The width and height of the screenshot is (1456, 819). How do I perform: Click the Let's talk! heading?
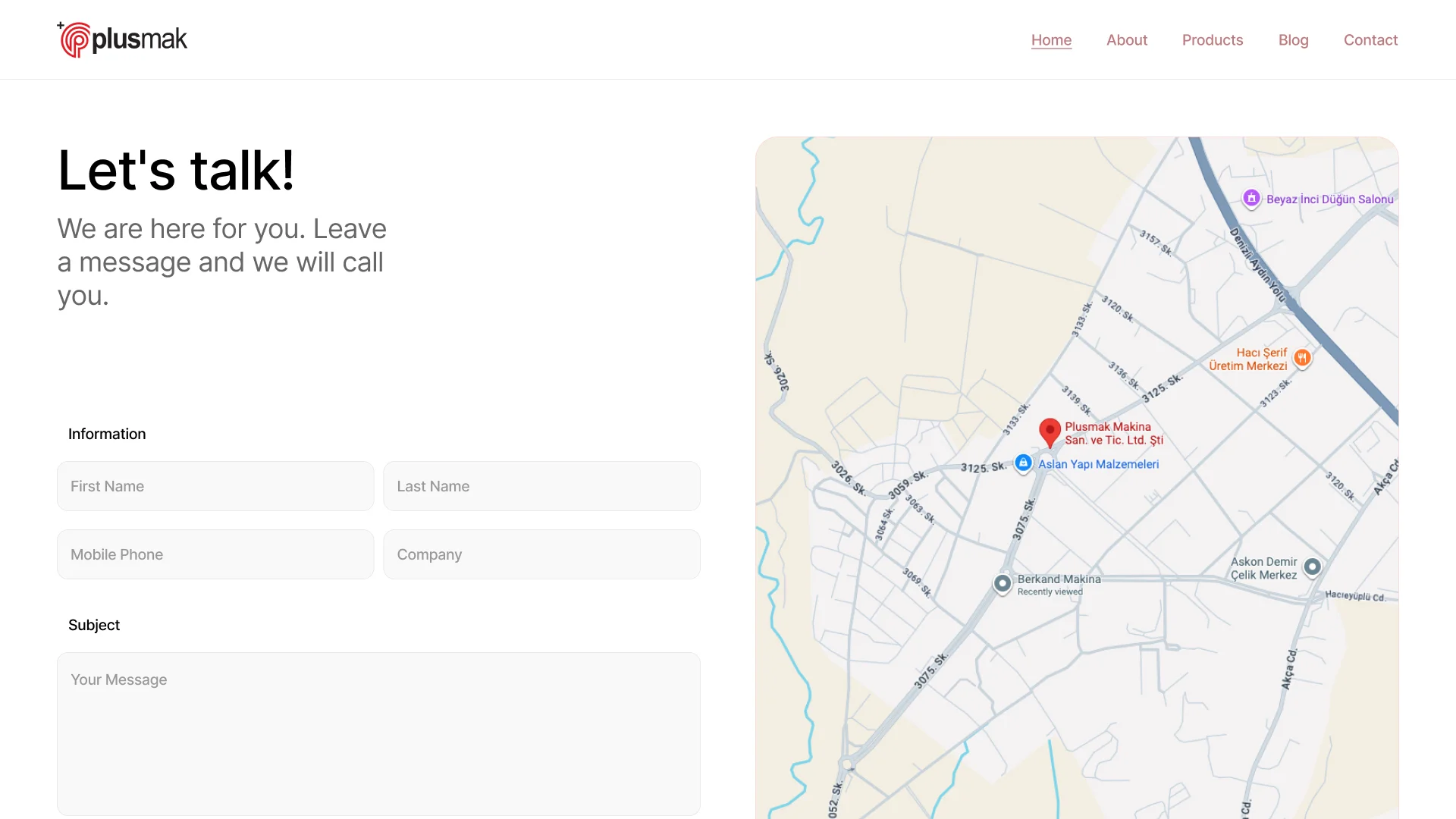pyautogui.click(x=176, y=170)
